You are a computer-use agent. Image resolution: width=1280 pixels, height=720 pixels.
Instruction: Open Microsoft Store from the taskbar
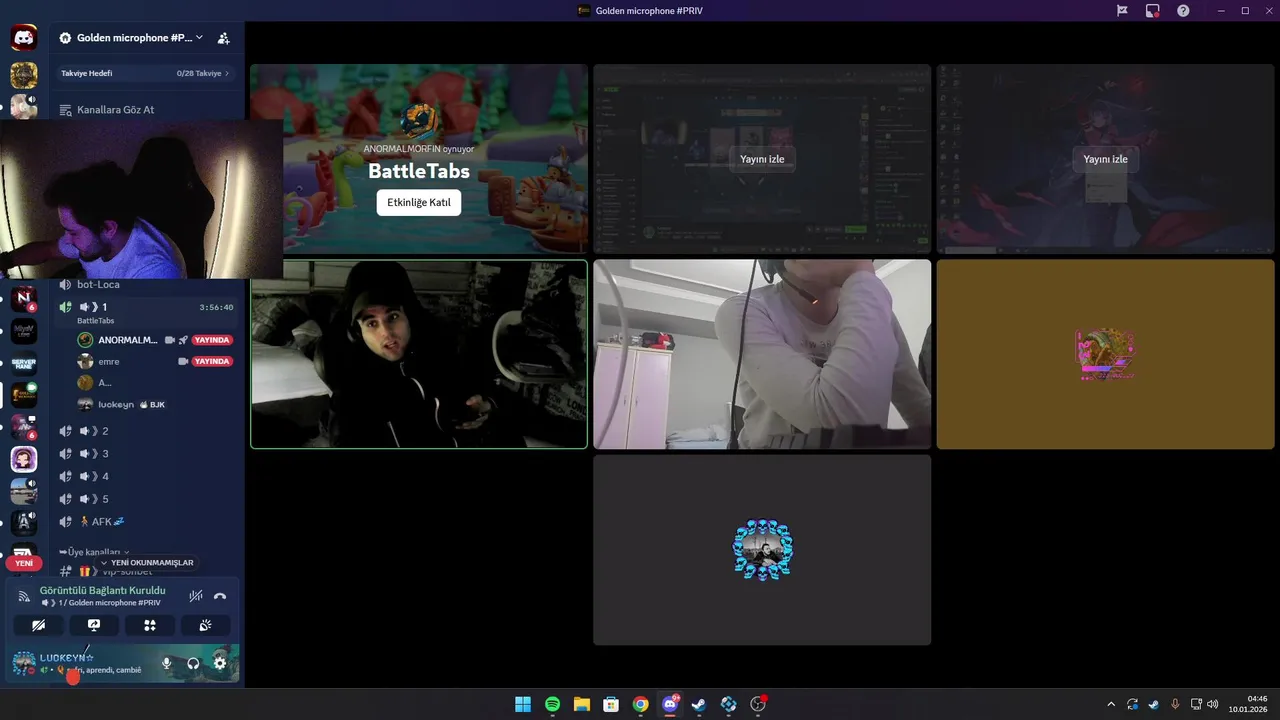[611, 704]
